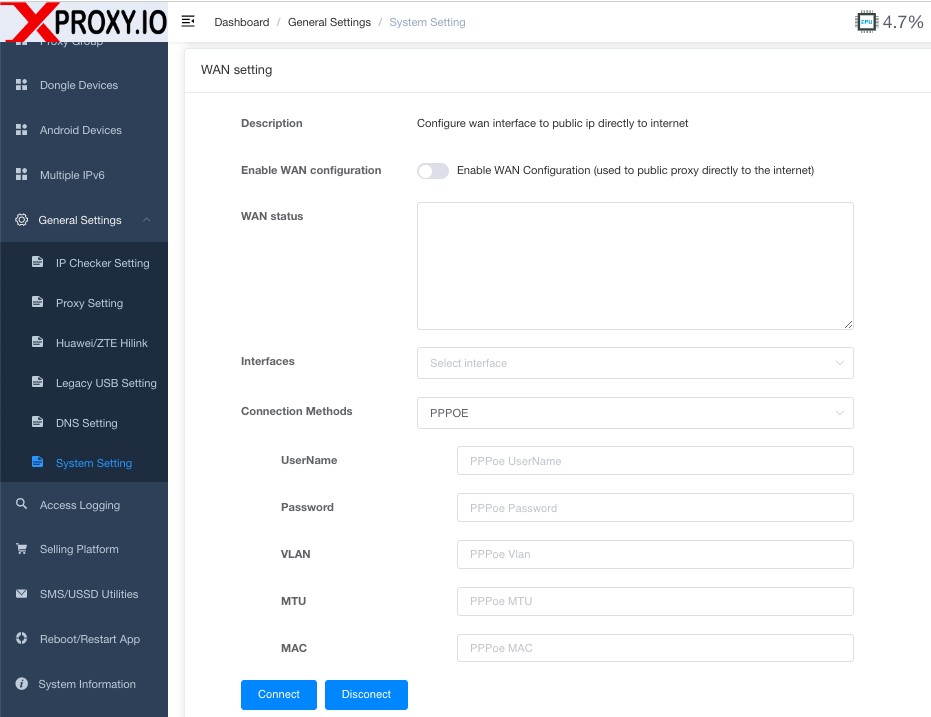931x717 pixels.
Task: Open Android Devices menu item
Action: click(84, 130)
